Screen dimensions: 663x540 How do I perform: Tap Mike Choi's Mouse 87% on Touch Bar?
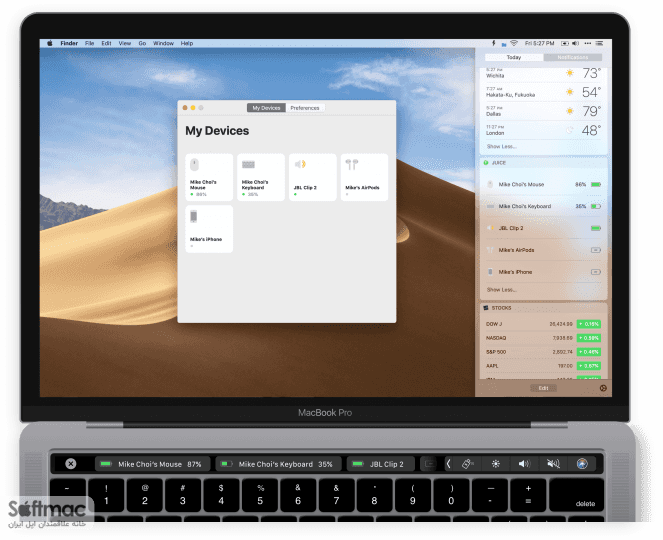point(153,464)
